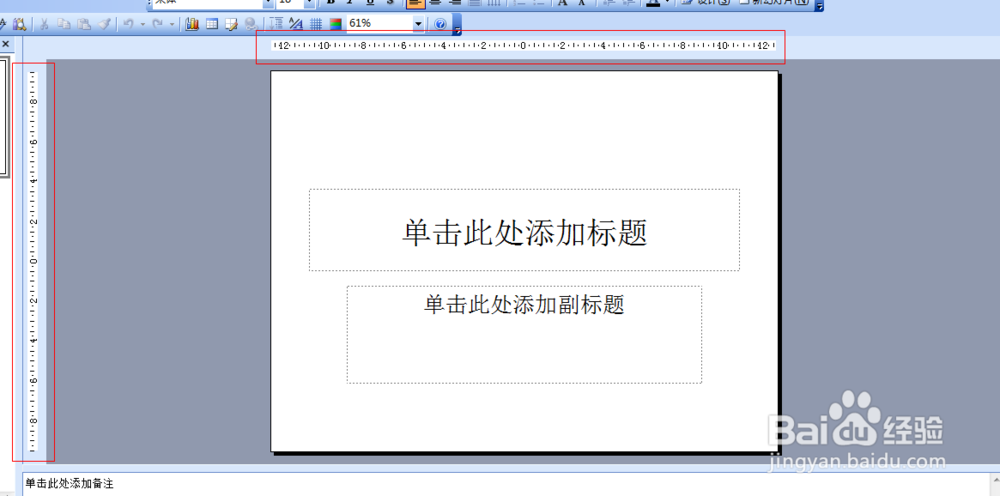Open Standard toolbar options arrow
1000x496 pixels.
point(457,26)
